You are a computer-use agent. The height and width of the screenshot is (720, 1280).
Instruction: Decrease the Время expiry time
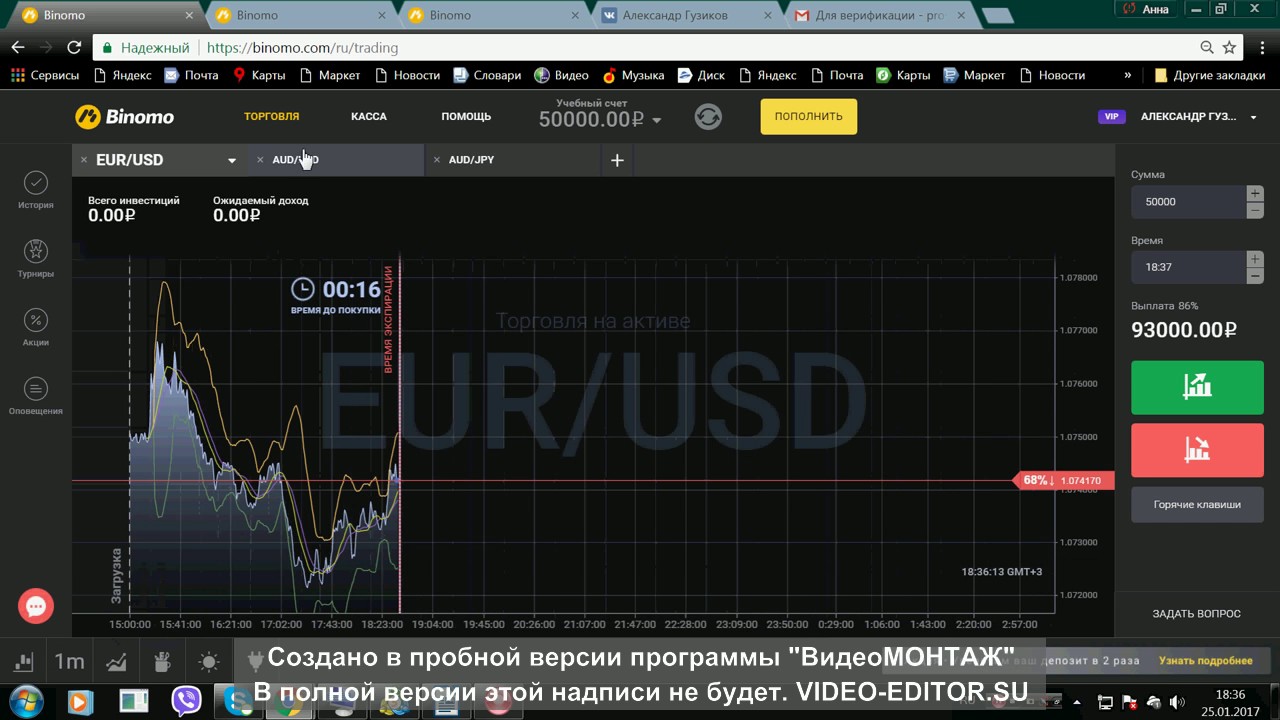(1255, 276)
